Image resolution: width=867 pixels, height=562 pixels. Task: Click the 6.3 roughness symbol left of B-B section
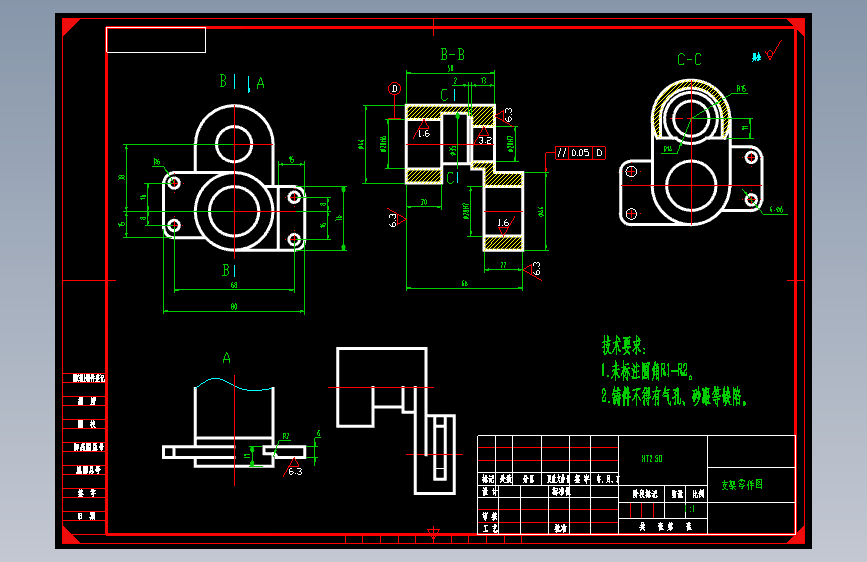tap(396, 220)
